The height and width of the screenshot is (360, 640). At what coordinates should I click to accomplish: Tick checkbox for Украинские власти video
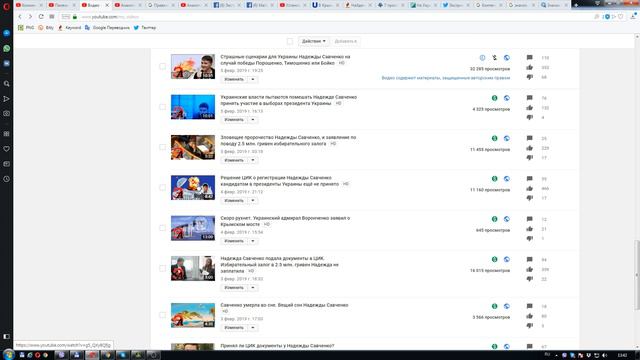point(162,107)
